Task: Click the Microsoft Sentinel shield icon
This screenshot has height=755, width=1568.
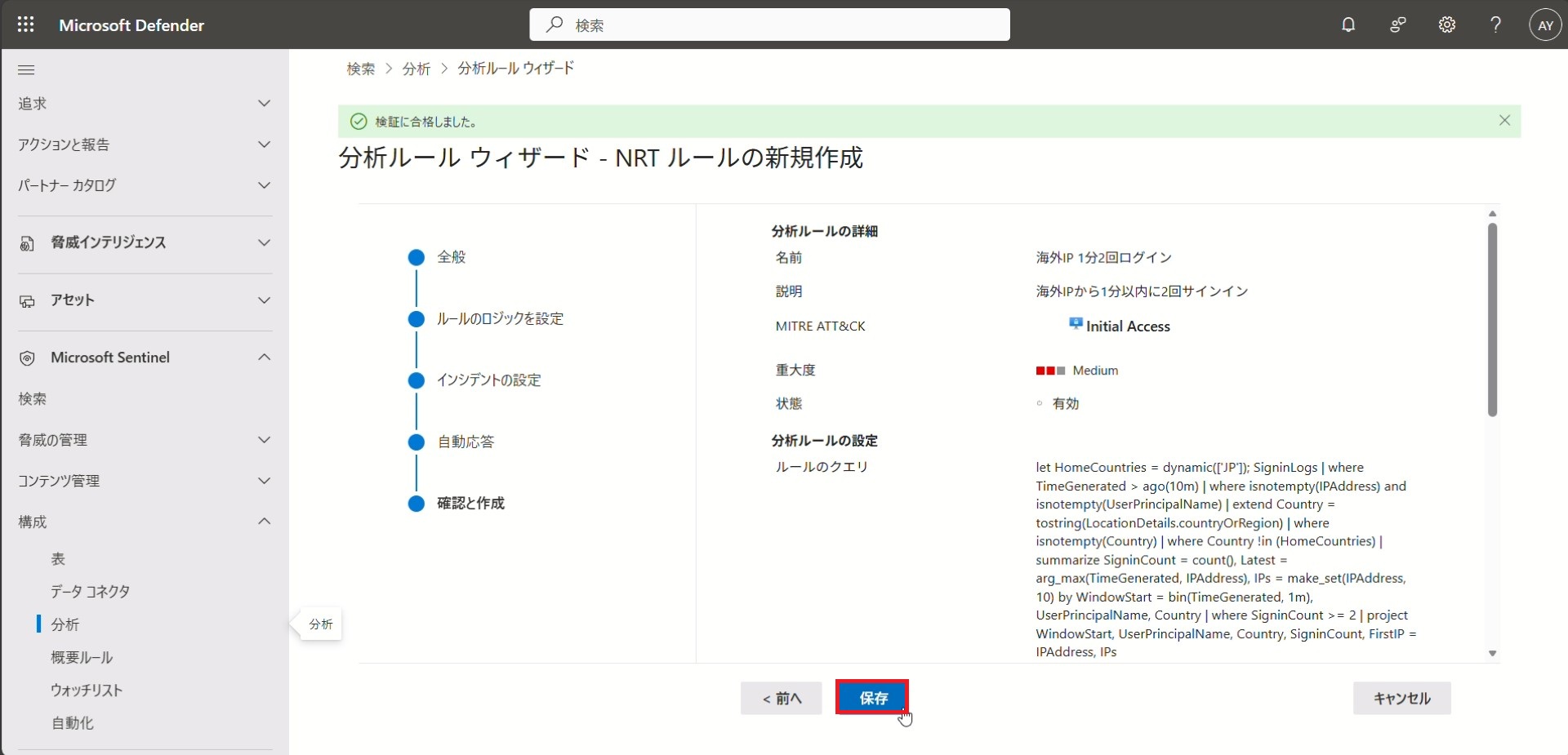Action: point(27,358)
